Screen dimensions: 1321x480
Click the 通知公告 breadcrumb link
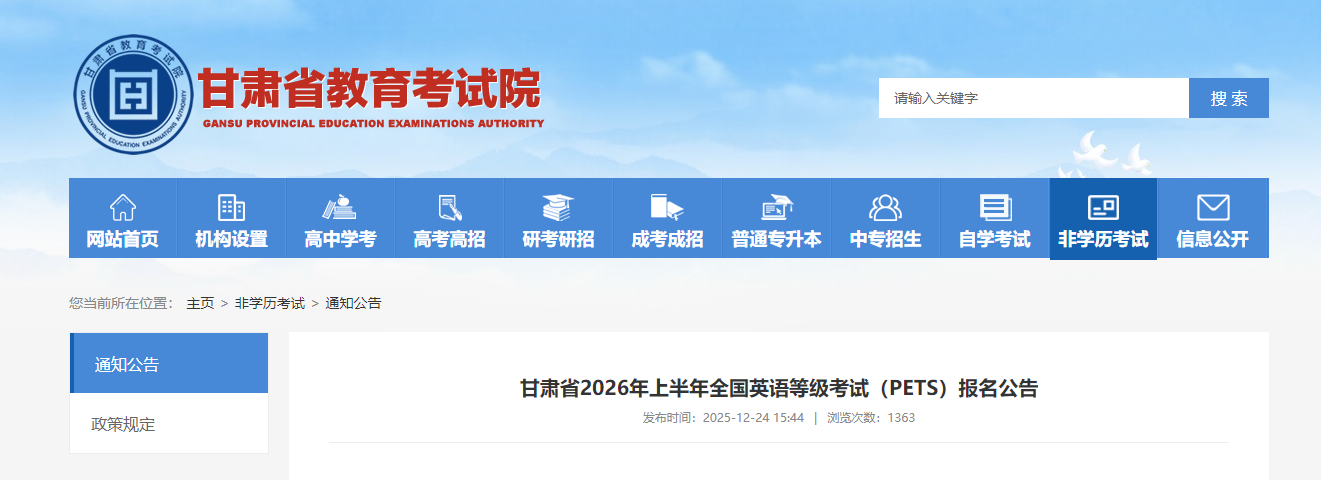coord(353,303)
